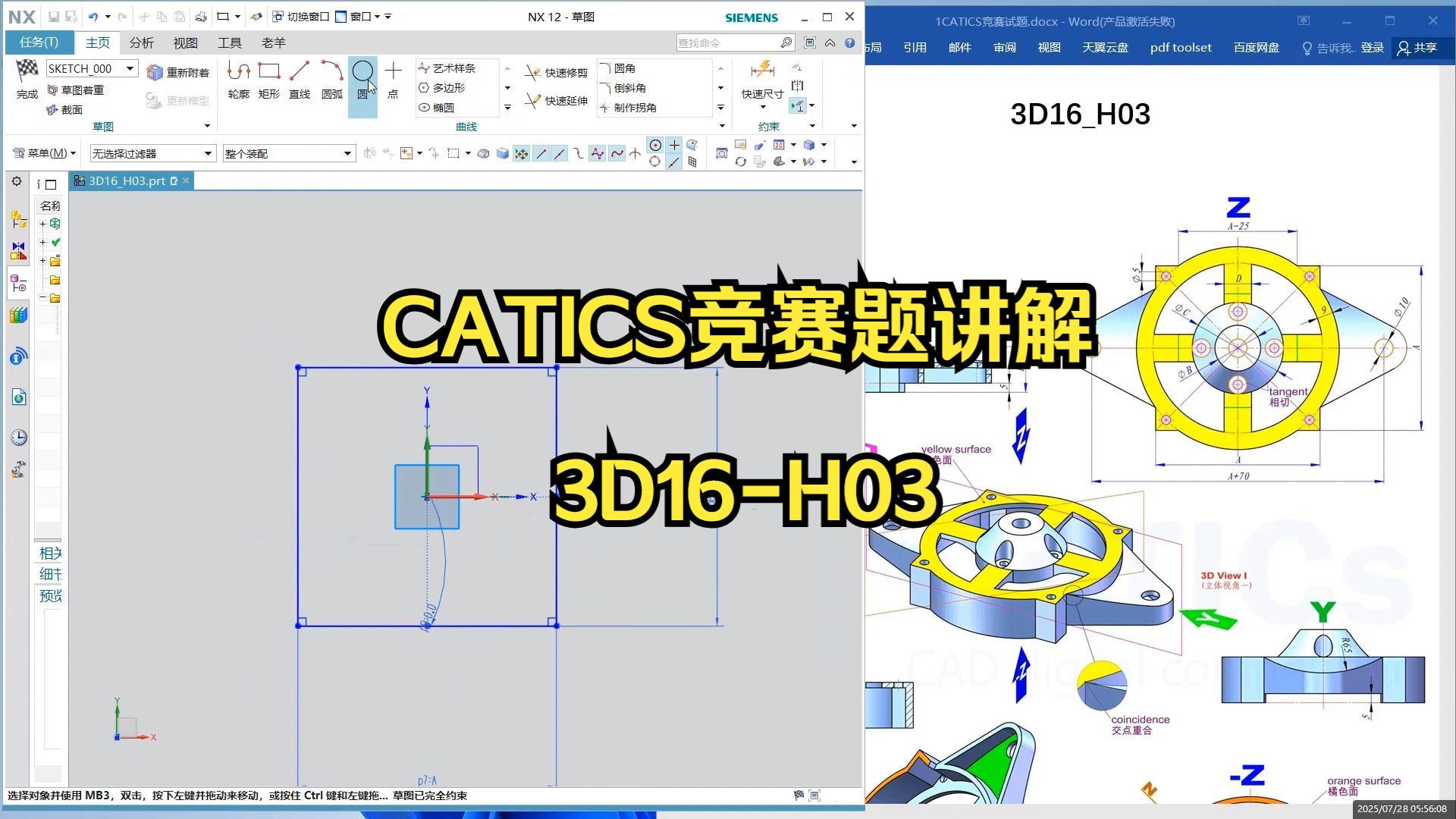Click 制作拐角 (Make Corner) tool
The image size is (1456, 819).
pyautogui.click(x=629, y=108)
